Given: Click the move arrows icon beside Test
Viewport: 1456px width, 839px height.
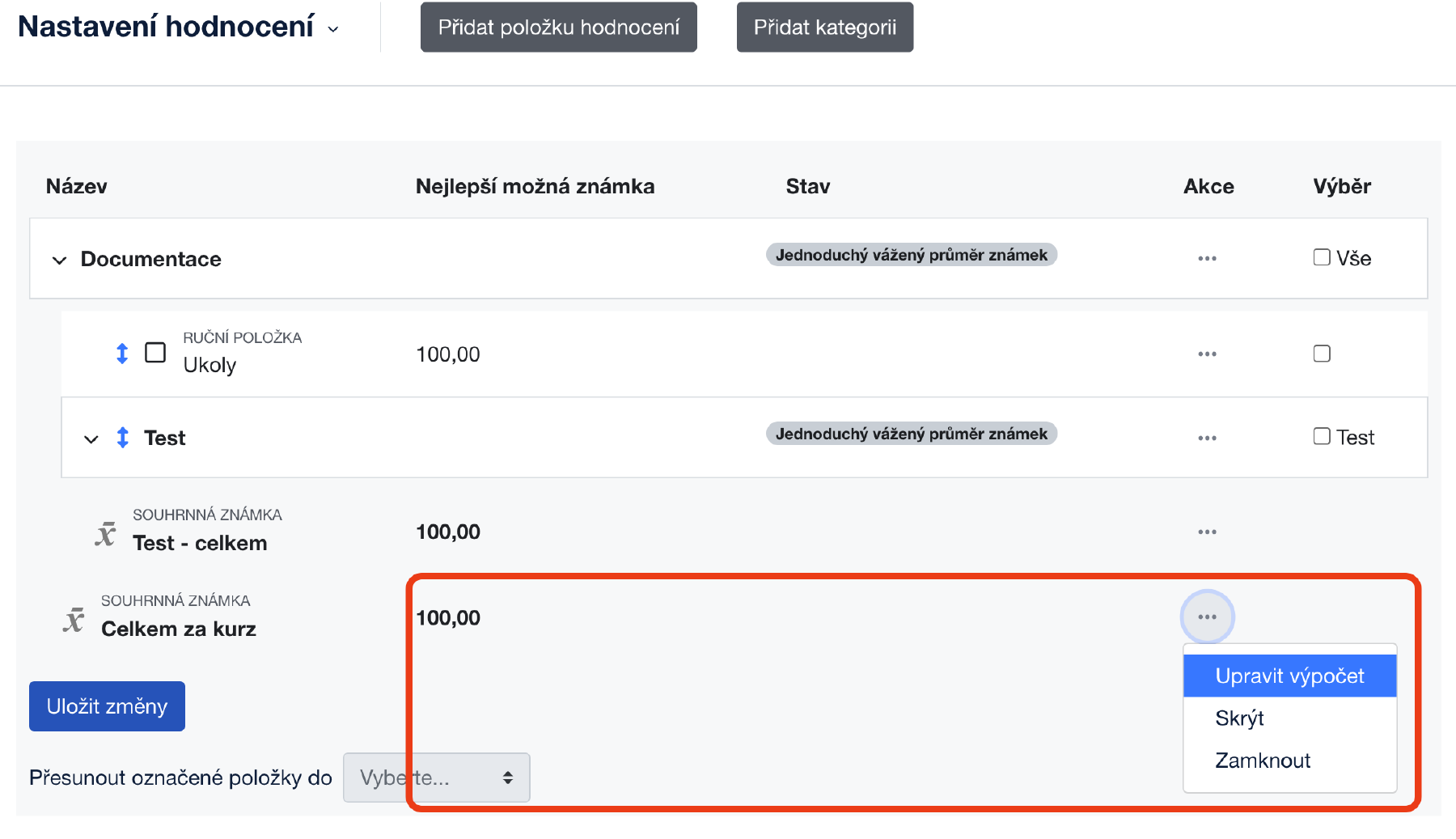Looking at the screenshot, I should [x=123, y=438].
